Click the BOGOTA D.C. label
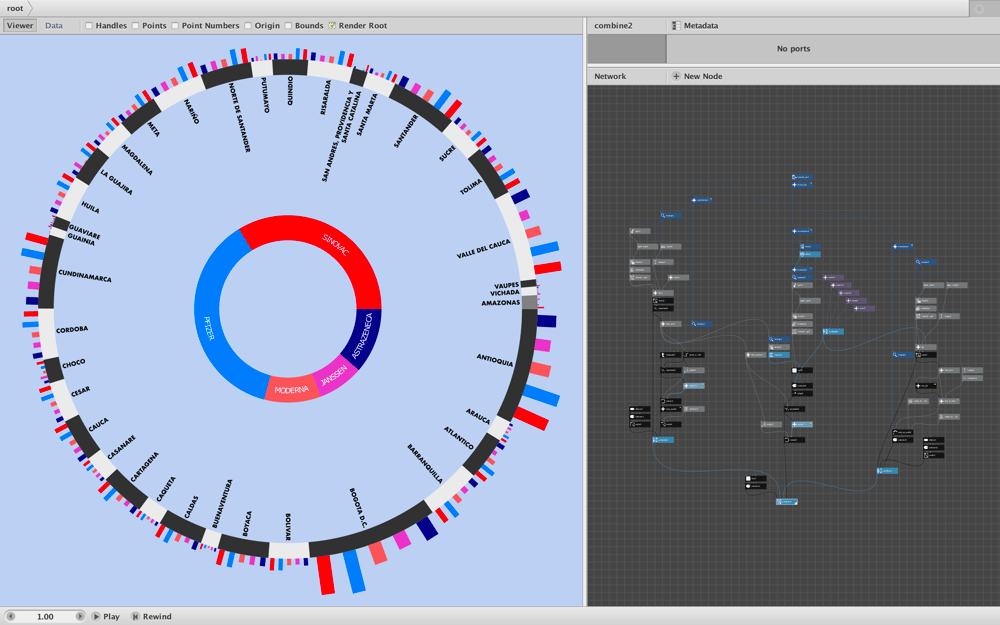 358,508
